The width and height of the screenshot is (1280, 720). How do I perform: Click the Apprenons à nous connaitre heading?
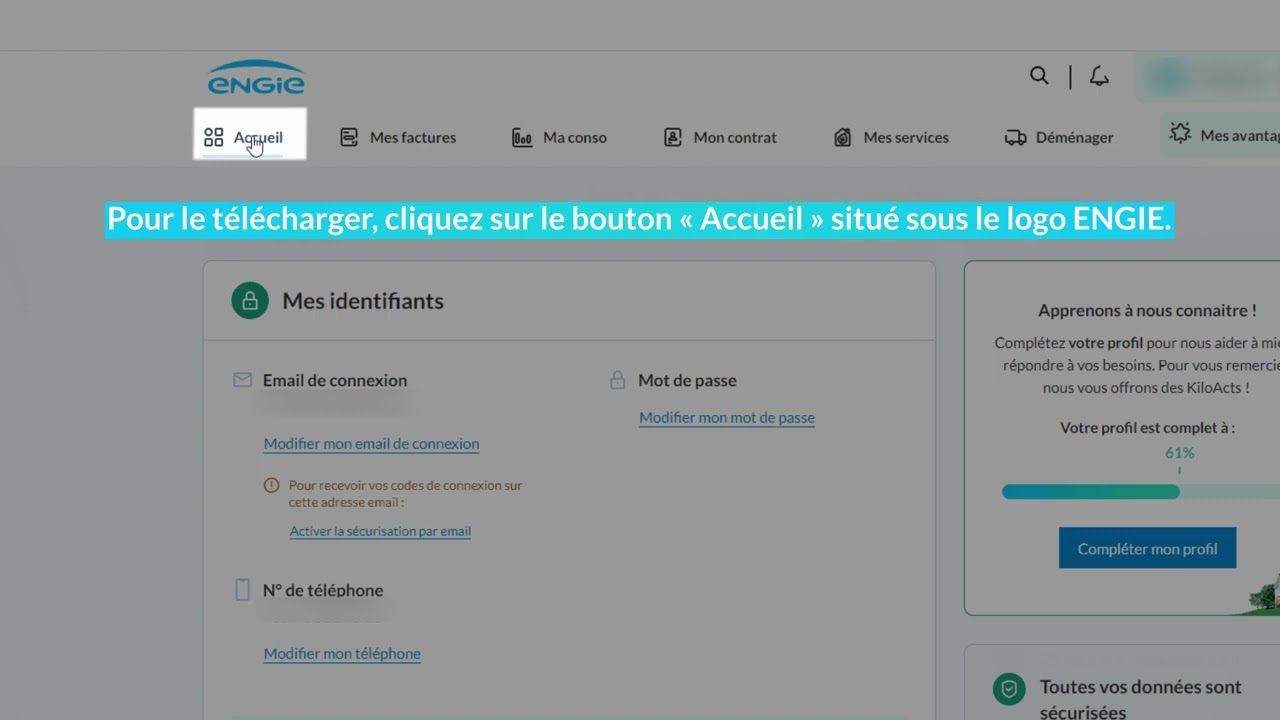click(1147, 311)
